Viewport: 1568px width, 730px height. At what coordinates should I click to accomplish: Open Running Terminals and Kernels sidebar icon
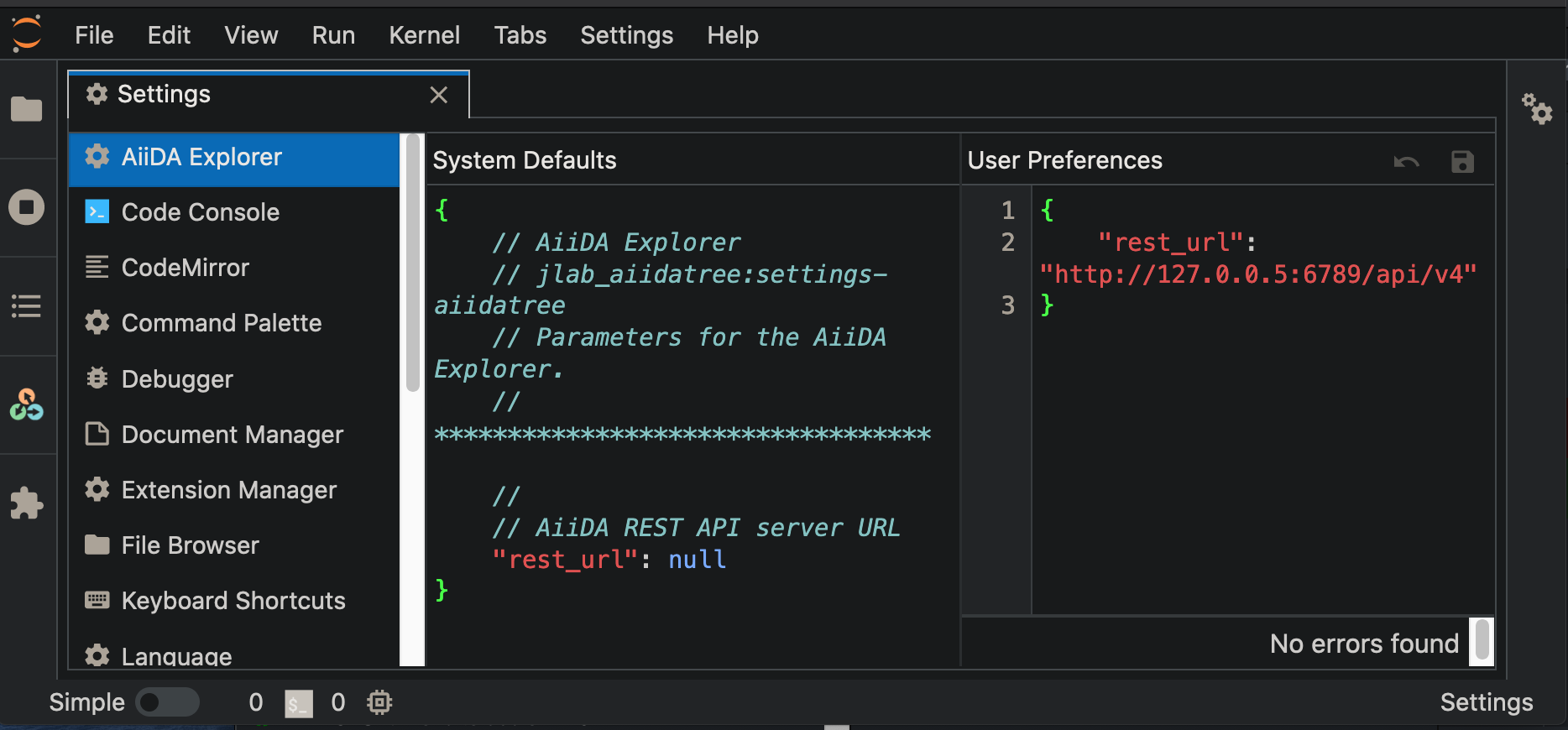[26, 207]
